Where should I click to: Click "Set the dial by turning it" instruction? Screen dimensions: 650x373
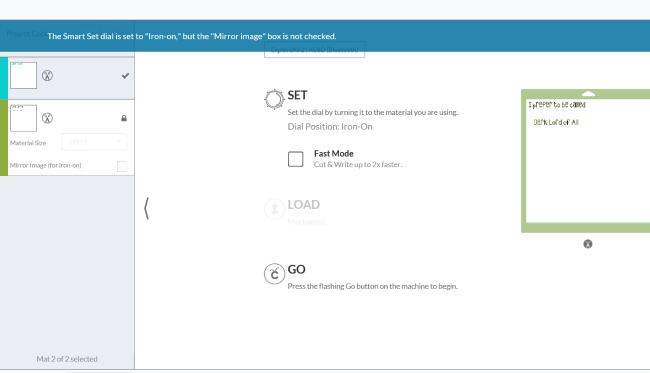(372, 112)
